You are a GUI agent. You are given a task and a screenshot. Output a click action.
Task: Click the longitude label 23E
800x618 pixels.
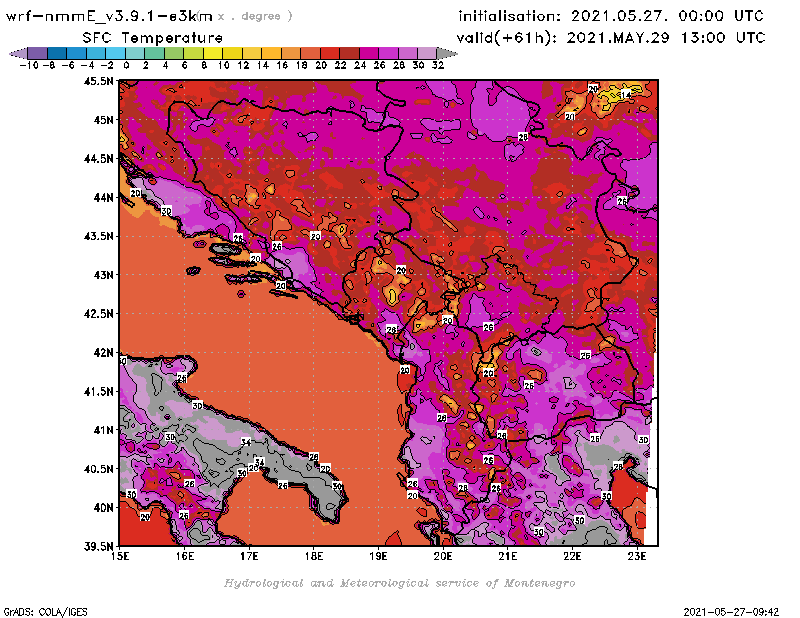tap(637, 556)
